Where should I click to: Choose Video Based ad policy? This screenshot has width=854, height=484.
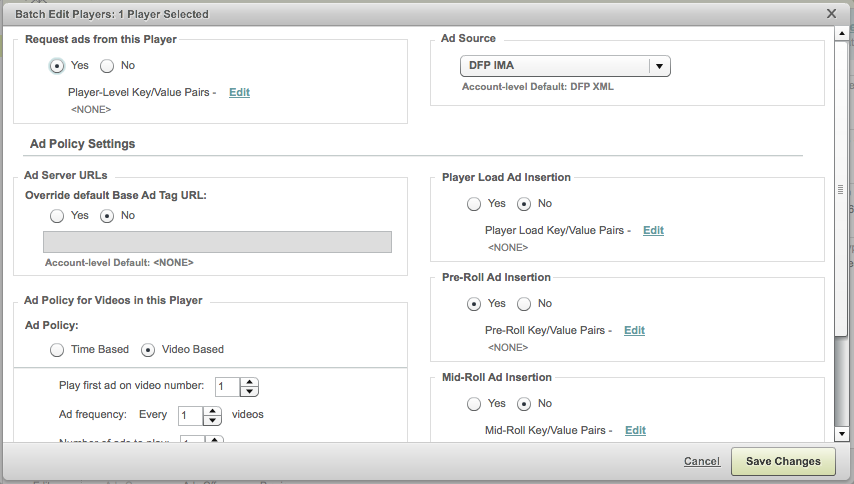(148, 350)
